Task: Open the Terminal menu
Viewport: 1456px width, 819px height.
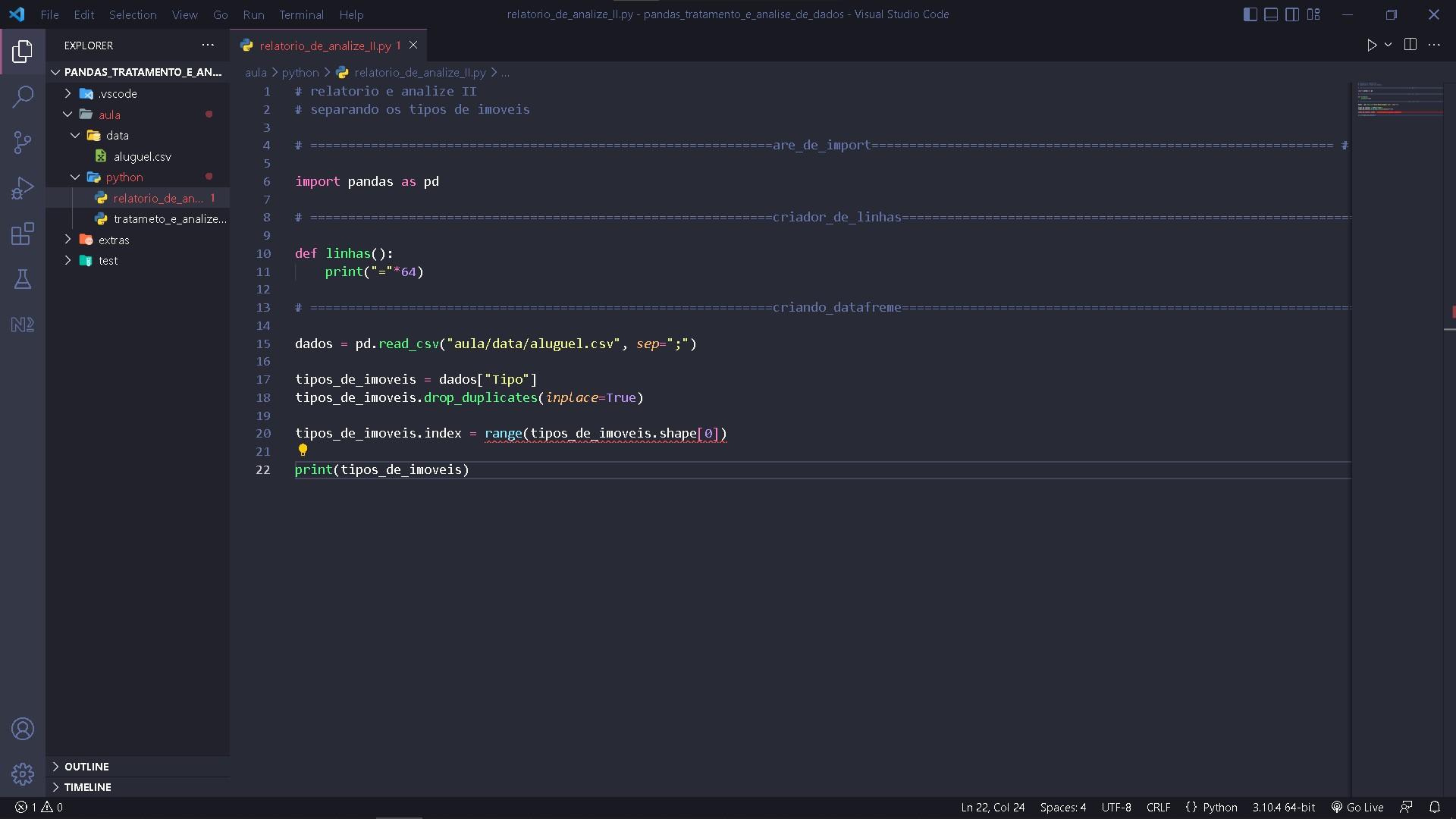Action: tap(301, 14)
